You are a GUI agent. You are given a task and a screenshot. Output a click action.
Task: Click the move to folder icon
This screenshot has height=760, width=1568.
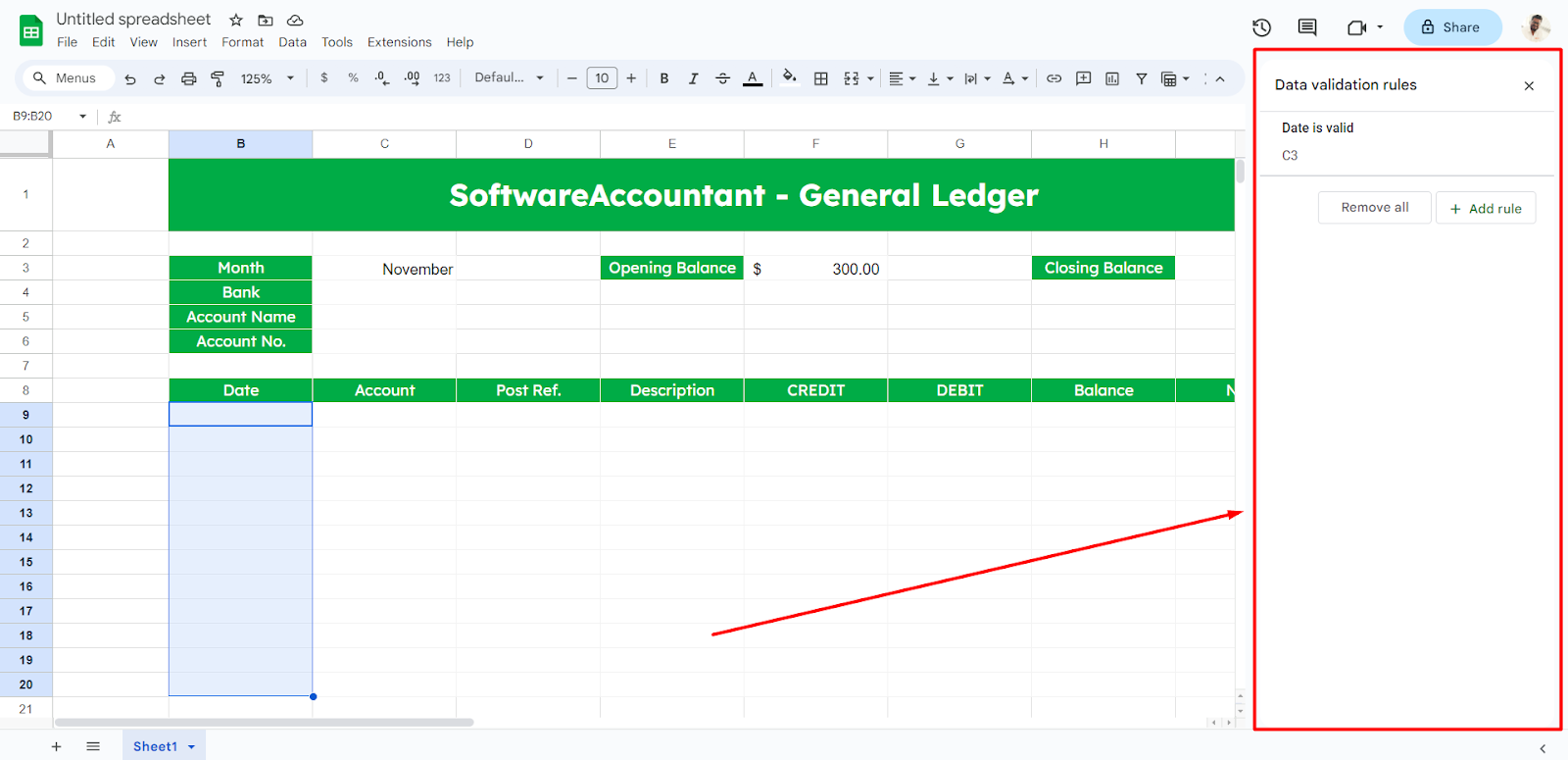(x=266, y=20)
